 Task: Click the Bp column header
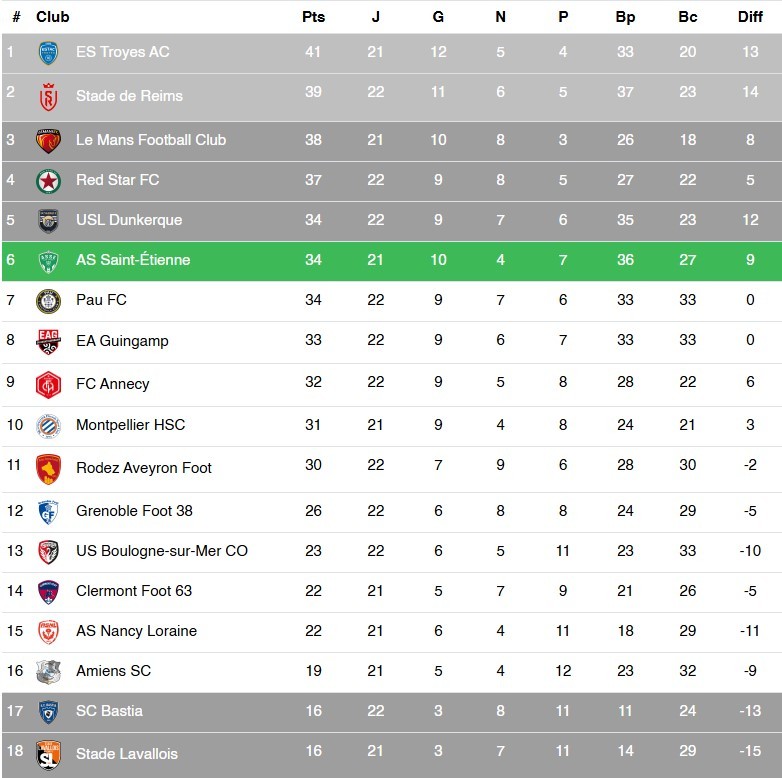[625, 17]
